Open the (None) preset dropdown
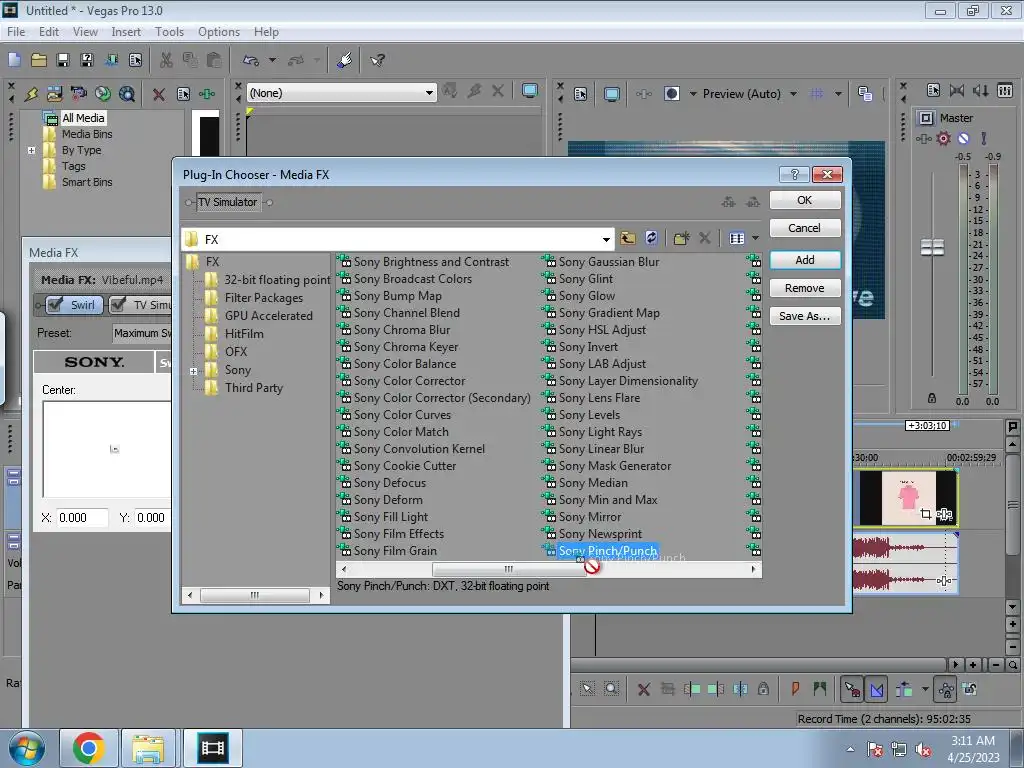The width and height of the screenshot is (1024, 768). 429,93
